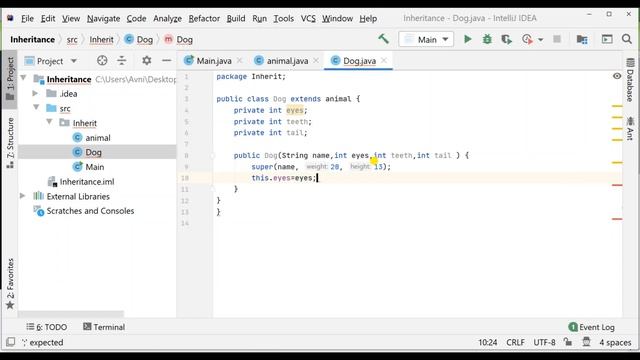Close the Dog.java tab

click(384, 60)
